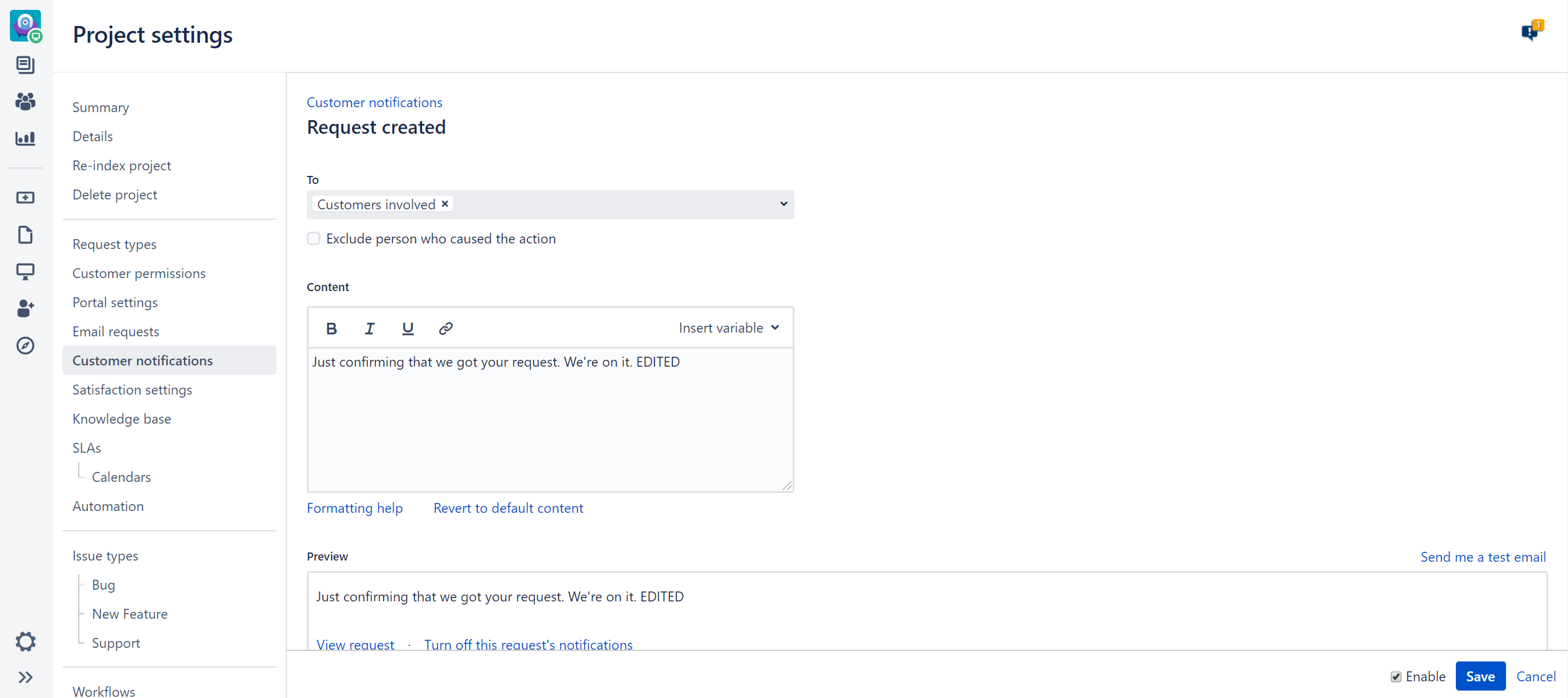Apply italic formatting in editor toolbar
The image size is (1568, 698).
pos(369,328)
